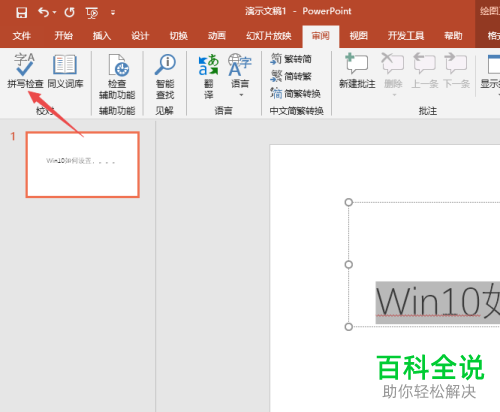Viewport: 500px width, 412px height.
Task: Customize Quick Access Toolbar dropdown
Action: pyautogui.click(x=113, y=13)
